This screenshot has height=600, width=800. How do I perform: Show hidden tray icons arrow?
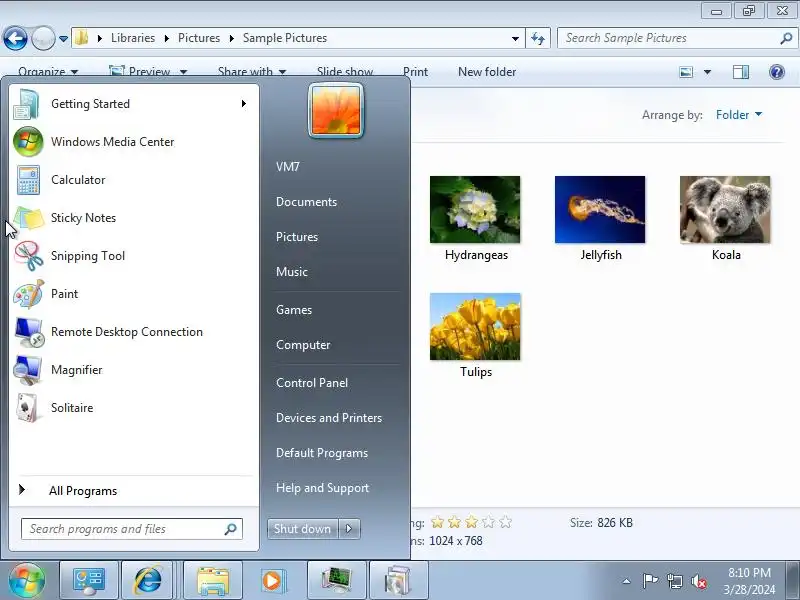tap(627, 581)
